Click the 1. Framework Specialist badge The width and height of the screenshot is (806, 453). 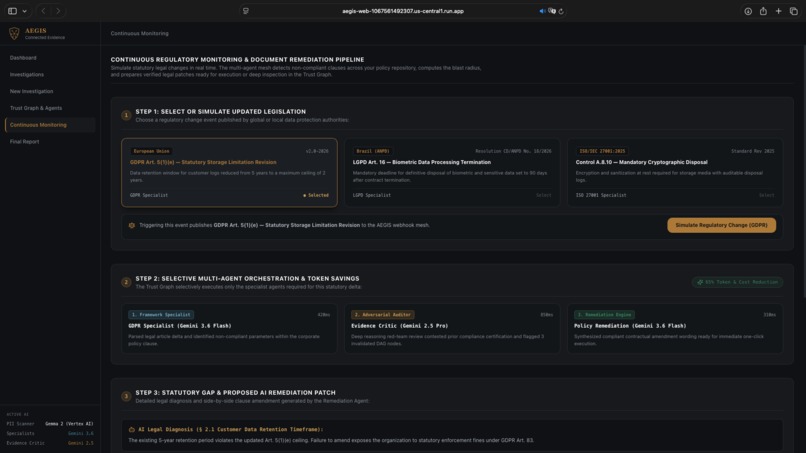point(161,315)
